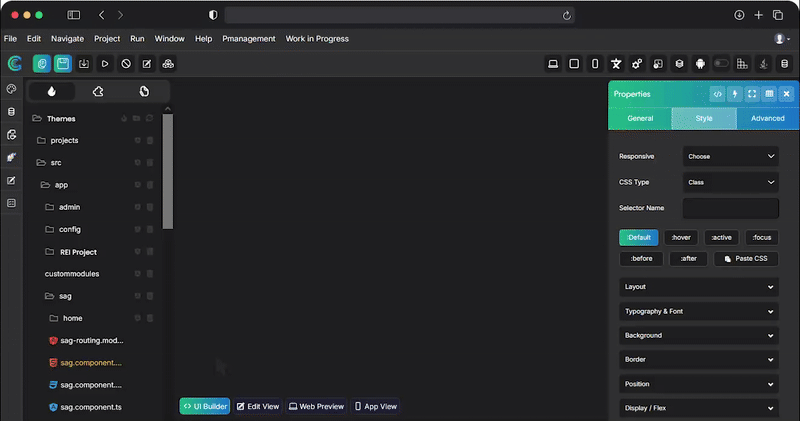This screenshot has width=800, height=421.
Task: Open the palette icon in left sidebar
Action: point(12,90)
